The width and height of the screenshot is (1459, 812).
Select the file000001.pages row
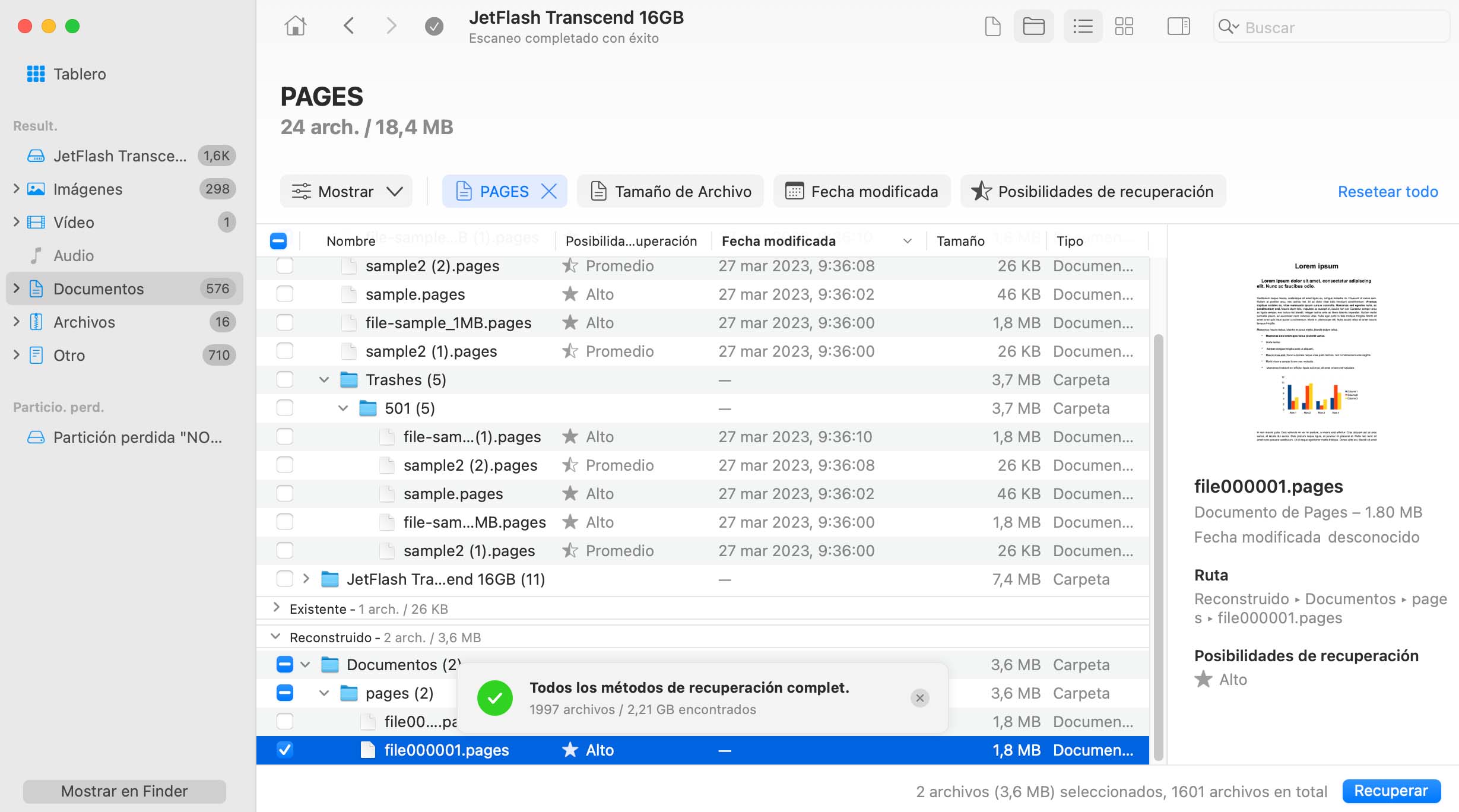[x=703, y=750]
